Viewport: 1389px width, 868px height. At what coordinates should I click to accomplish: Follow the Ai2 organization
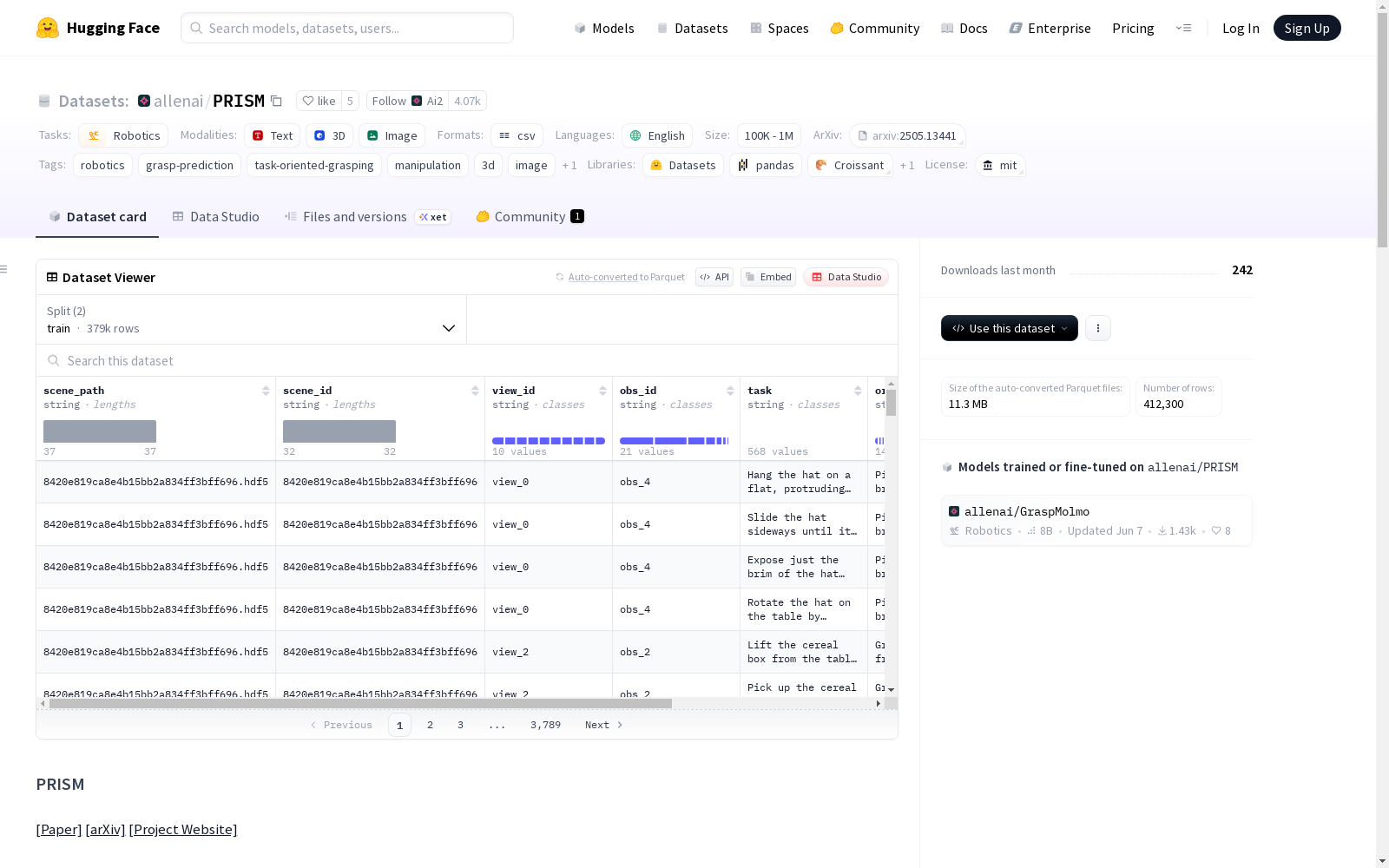(x=408, y=101)
